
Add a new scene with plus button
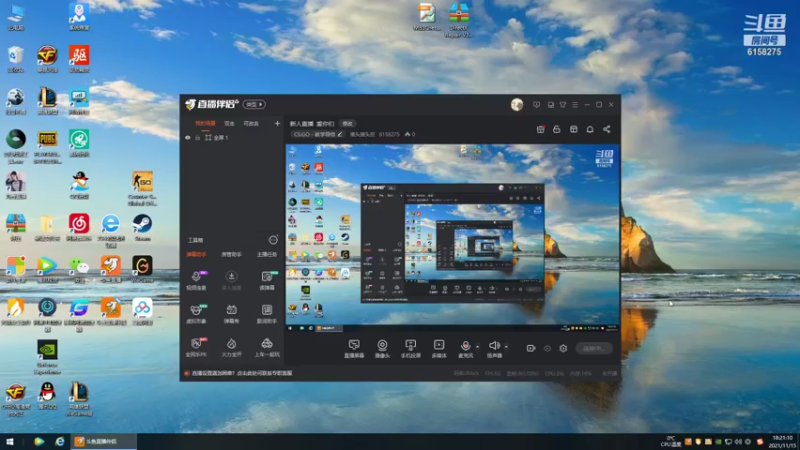(277, 123)
